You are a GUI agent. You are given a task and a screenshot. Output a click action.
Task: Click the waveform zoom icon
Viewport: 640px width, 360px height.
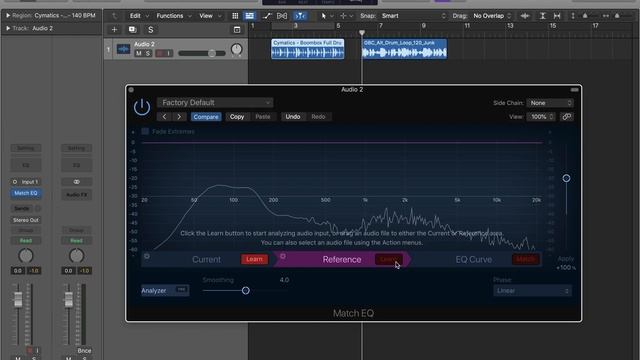point(525,16)
